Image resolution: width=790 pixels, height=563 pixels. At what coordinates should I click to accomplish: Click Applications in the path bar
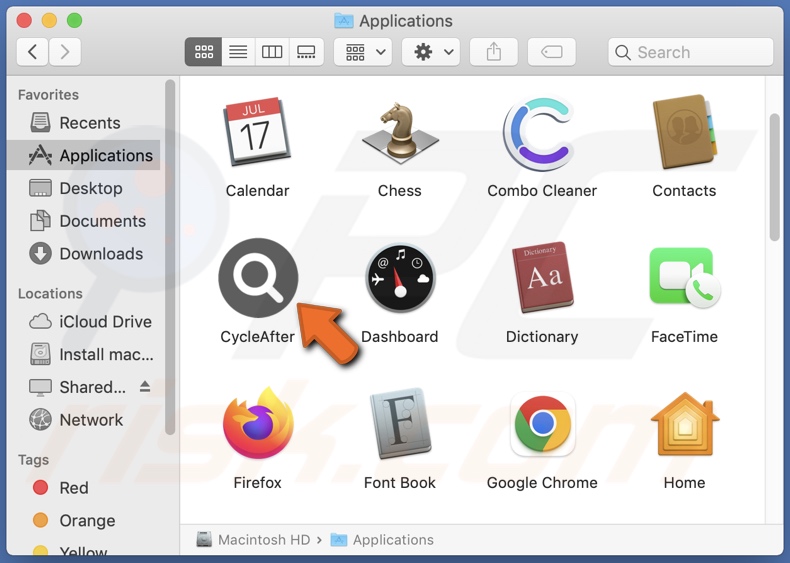[382, 540]
